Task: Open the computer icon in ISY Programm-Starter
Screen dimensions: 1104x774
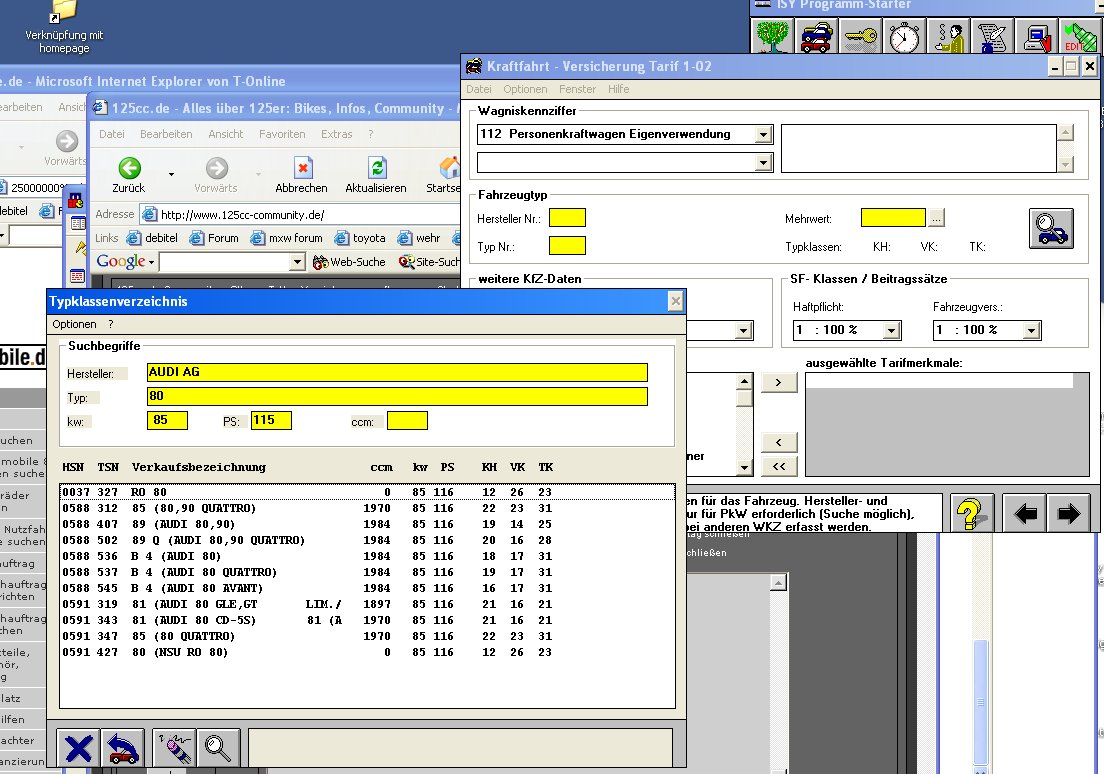Action: [x=1036, y=36]
